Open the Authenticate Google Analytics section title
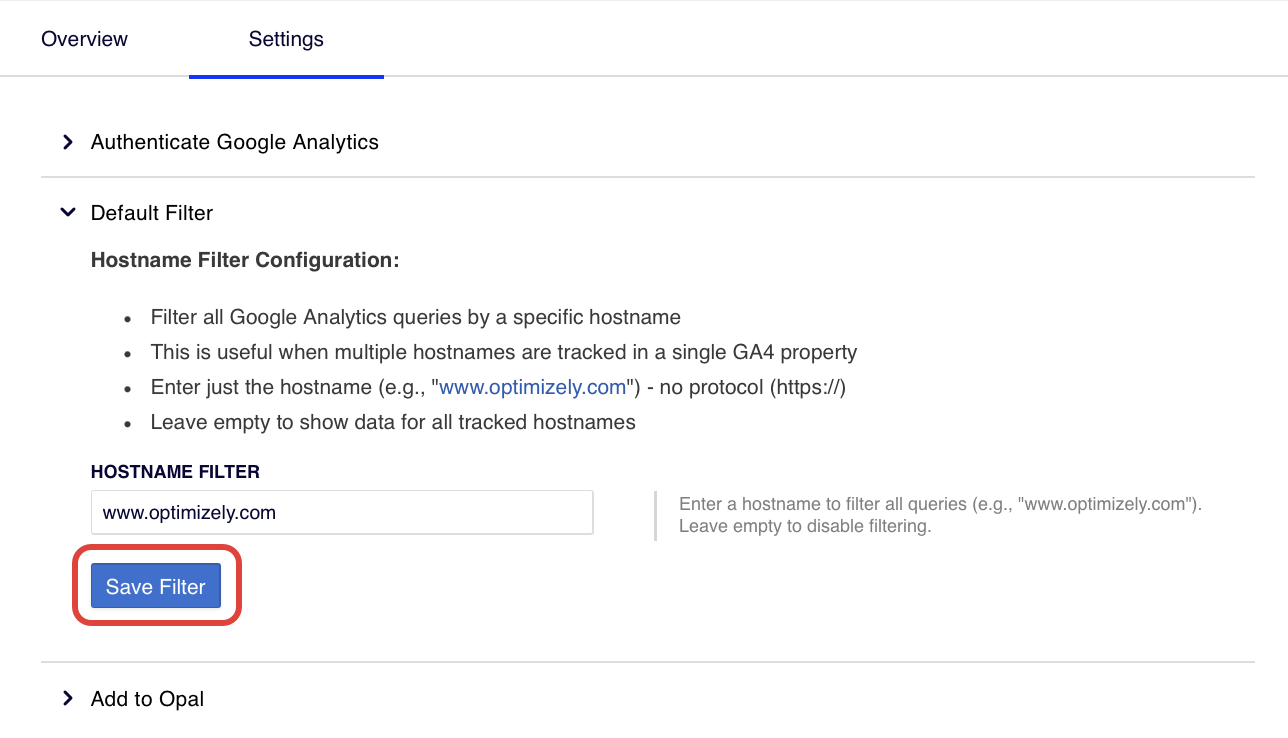Viewport: 1288px width, 738px height. 234,142
